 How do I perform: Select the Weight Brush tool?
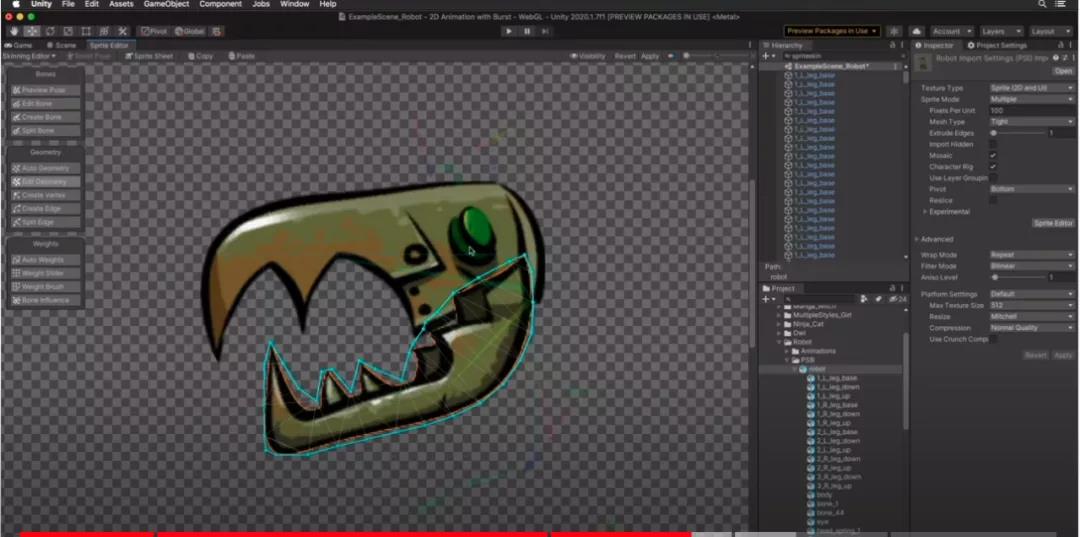45,286
